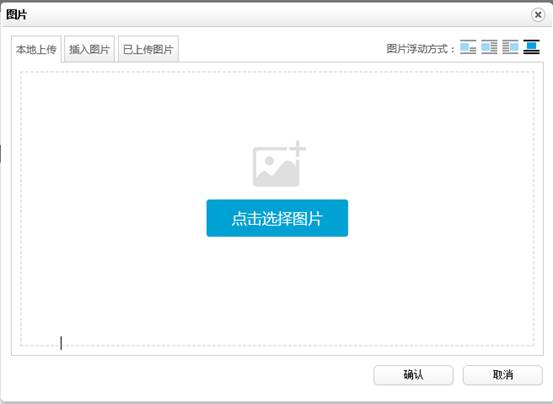Choose the float-left image alignment icon
This screenshot has width=553, height=404.
489,47
